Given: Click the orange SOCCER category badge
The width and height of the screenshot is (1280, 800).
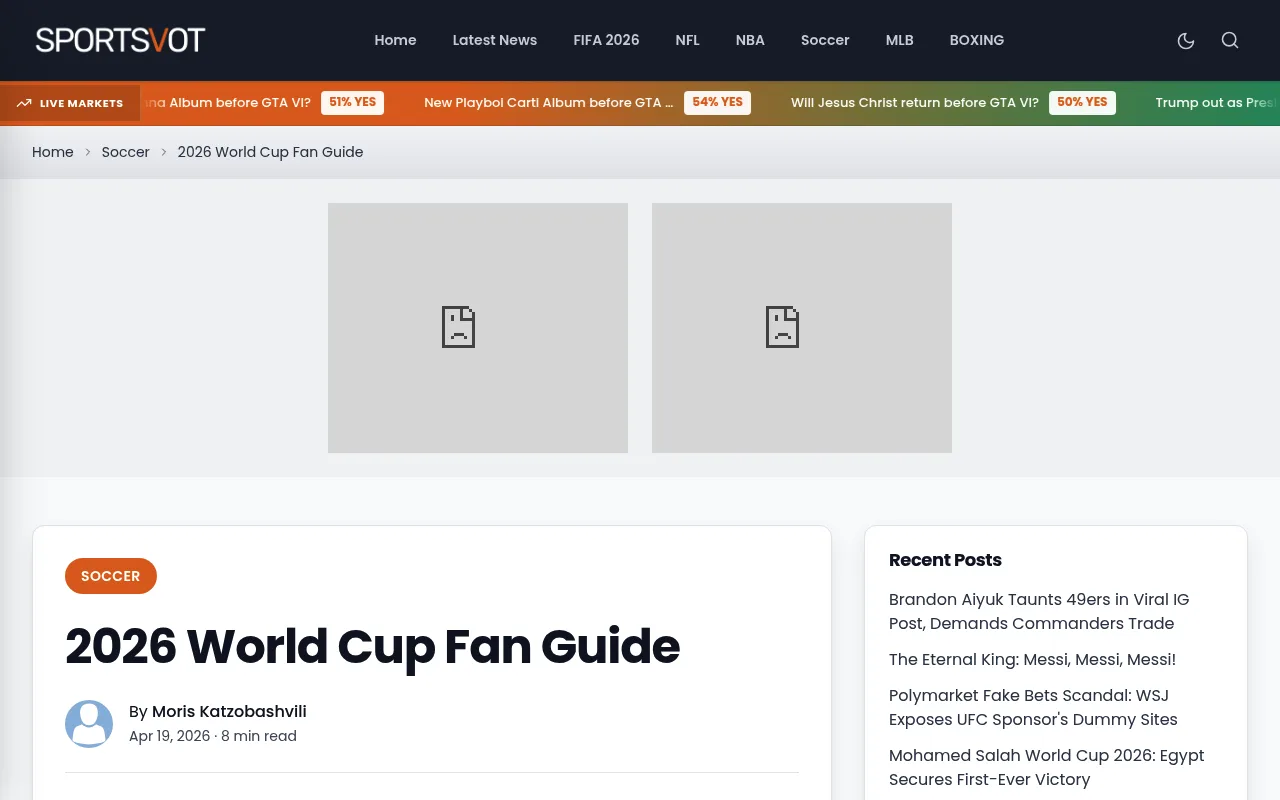Looking at the screenshot, I should pyautogui.click(x=111, y=576).
